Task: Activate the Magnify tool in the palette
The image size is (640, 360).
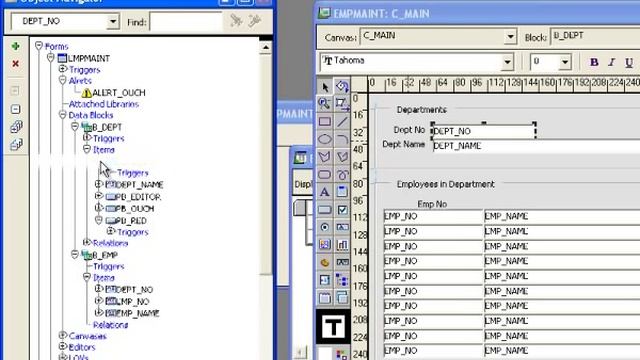Action: click(x=325, y=104)
